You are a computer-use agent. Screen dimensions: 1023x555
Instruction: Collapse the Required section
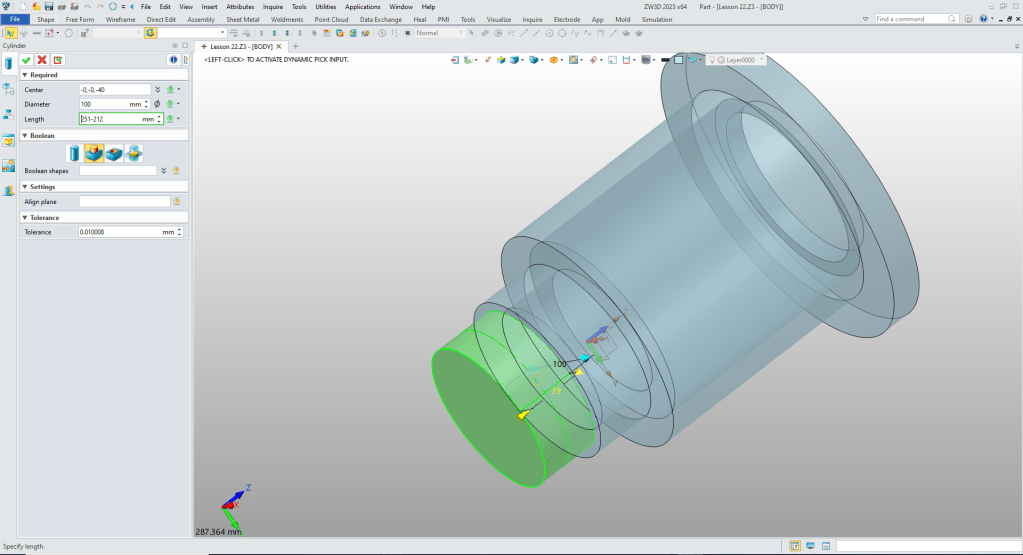[24, 75]
